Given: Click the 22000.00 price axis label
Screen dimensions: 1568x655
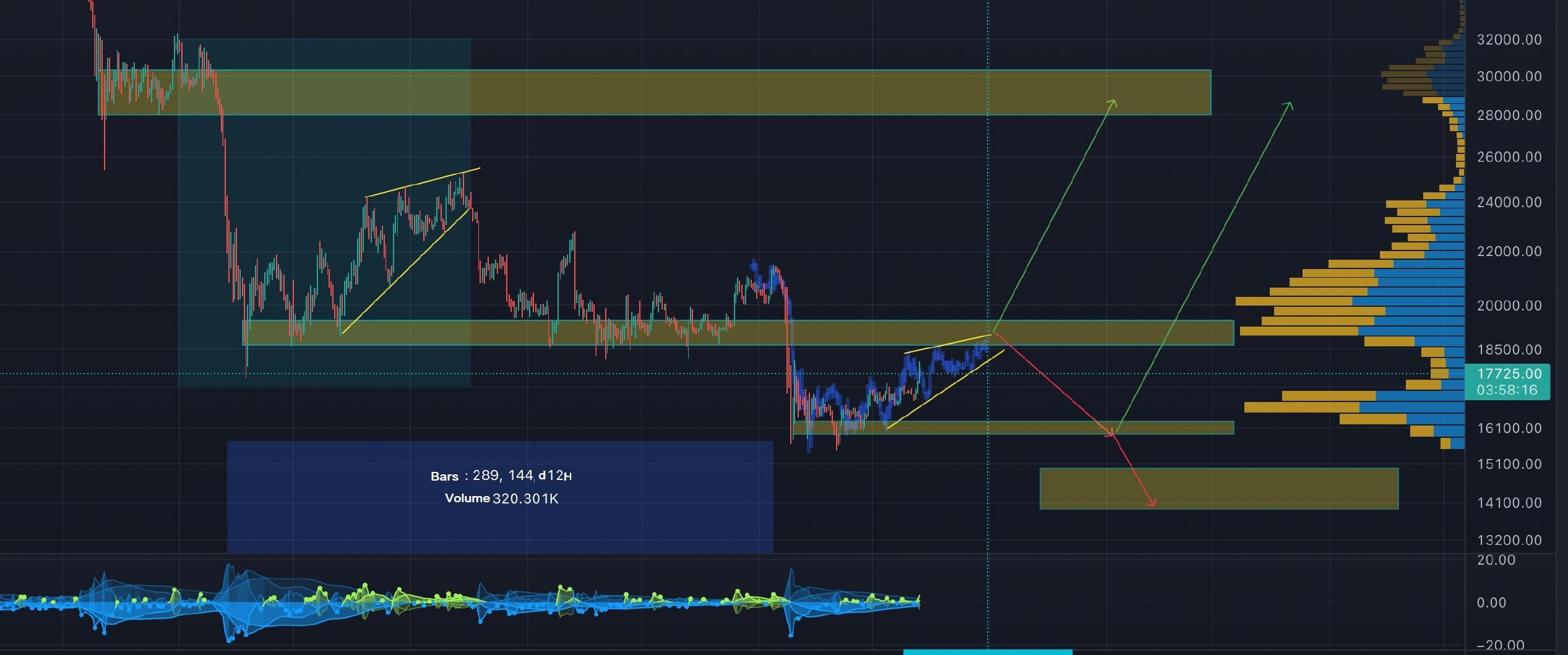Looking at the screenshot, I should (1509, 251).
